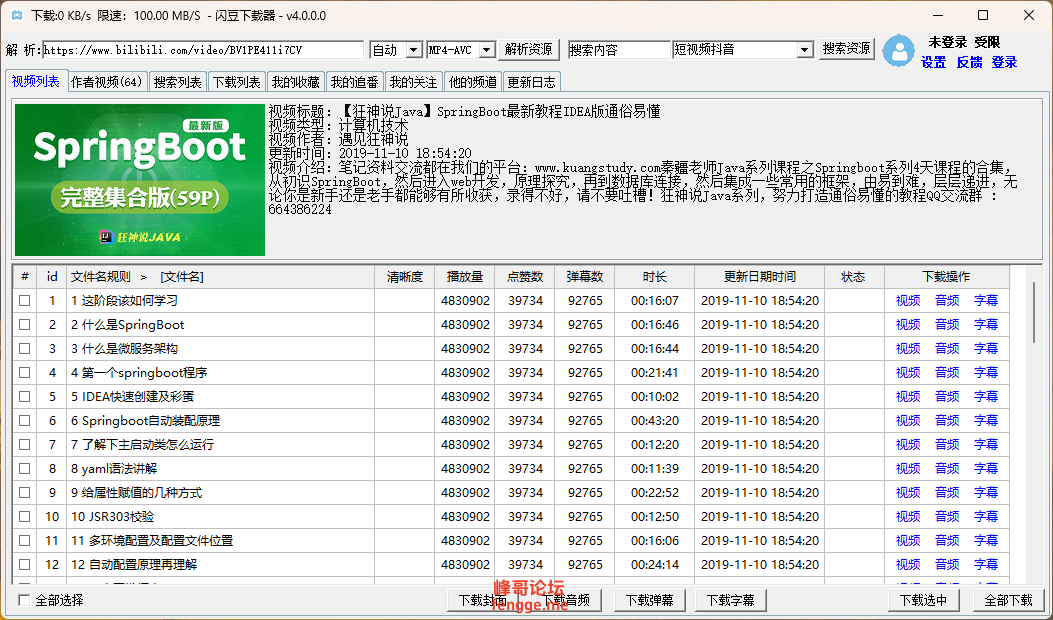Tick checkbox for row 10 JSR303校验
1053x620 pixels.
click(25, 517)
